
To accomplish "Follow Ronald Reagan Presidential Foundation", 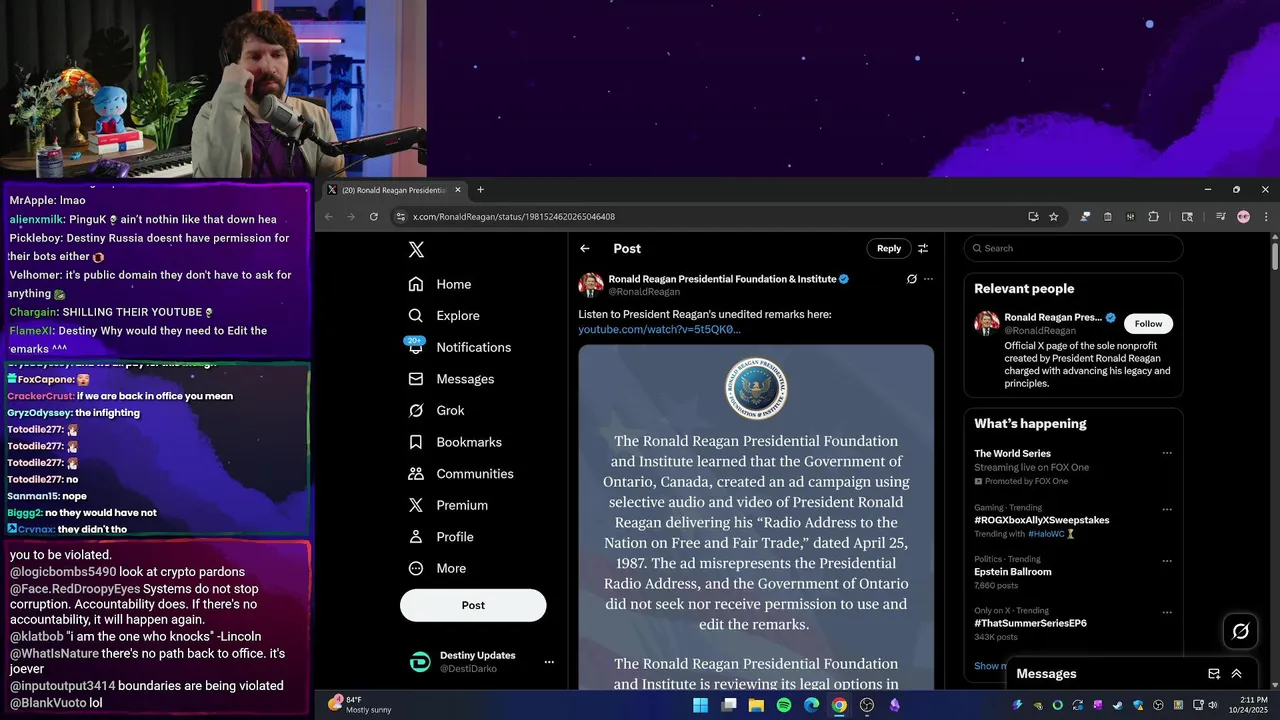I will tap(1148, 323).
